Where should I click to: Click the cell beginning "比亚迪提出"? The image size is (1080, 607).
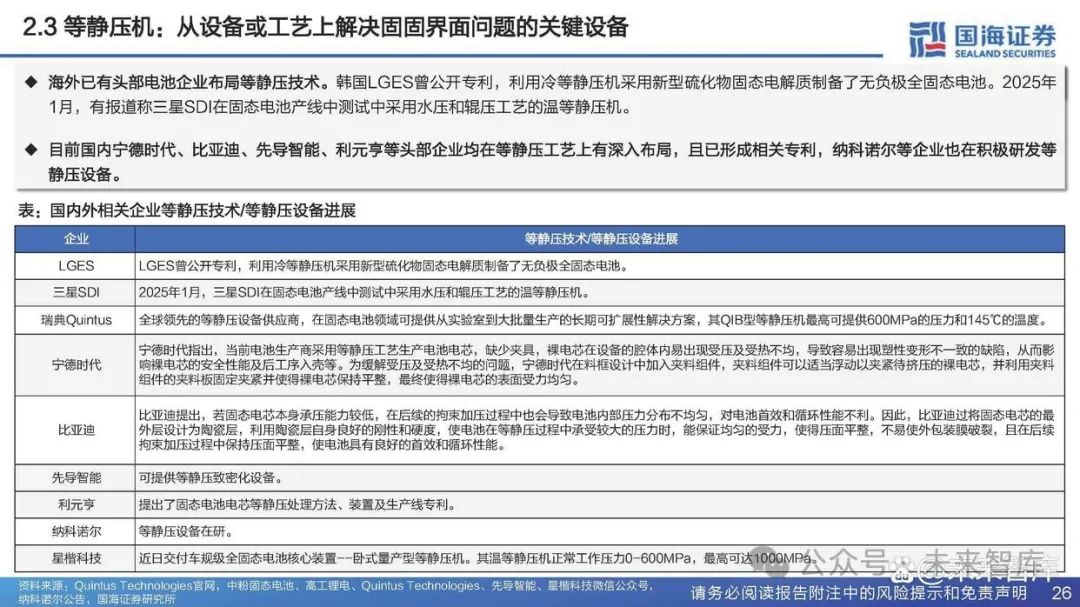pos(600,430)
